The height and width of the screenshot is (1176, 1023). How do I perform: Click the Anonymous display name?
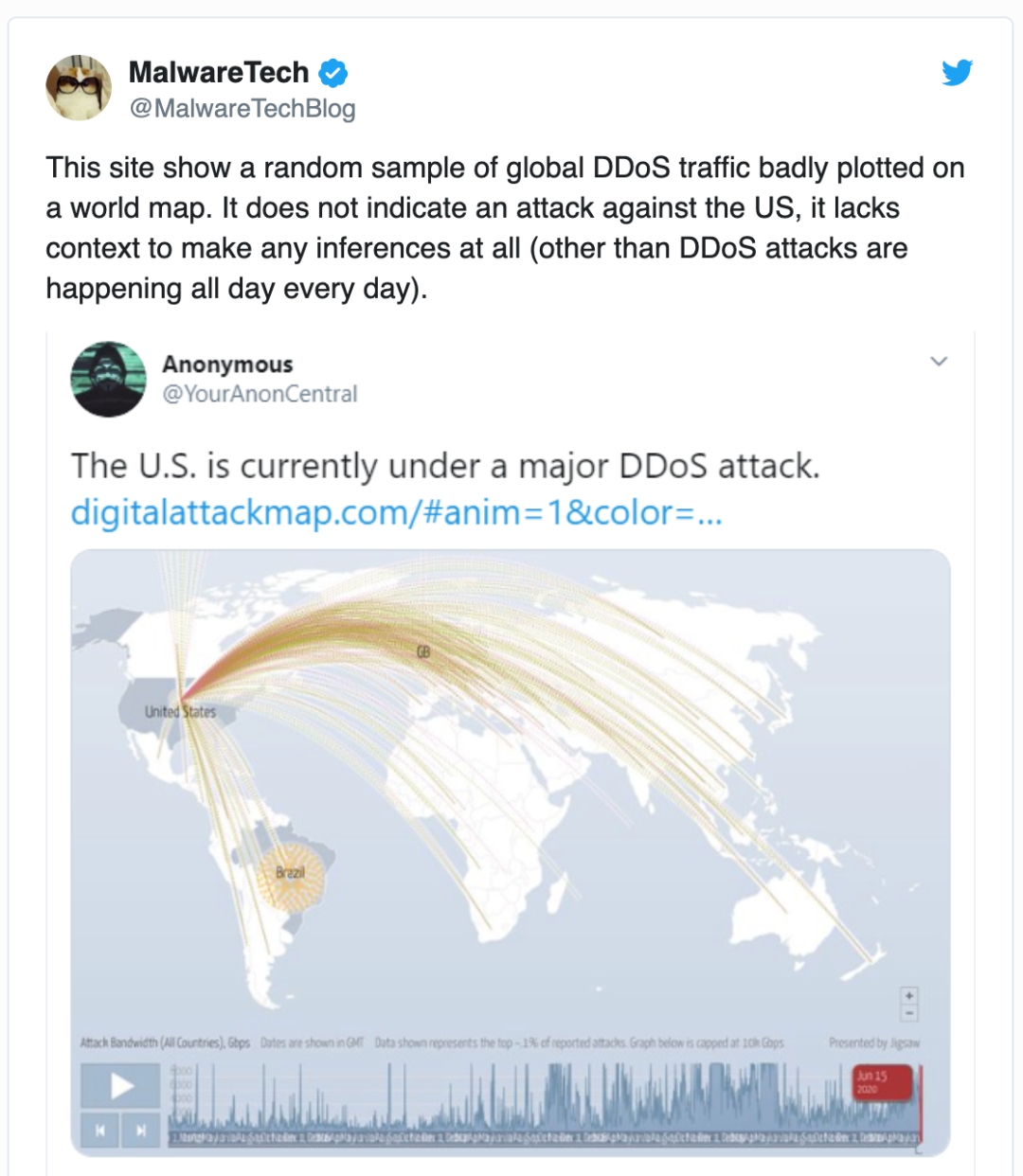pos(227,365)
